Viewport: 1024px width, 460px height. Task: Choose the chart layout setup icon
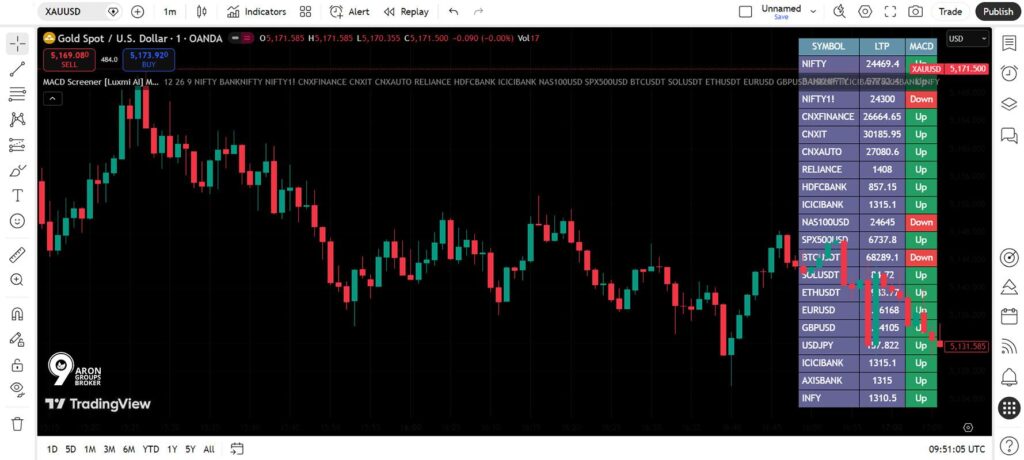[745, 11]
